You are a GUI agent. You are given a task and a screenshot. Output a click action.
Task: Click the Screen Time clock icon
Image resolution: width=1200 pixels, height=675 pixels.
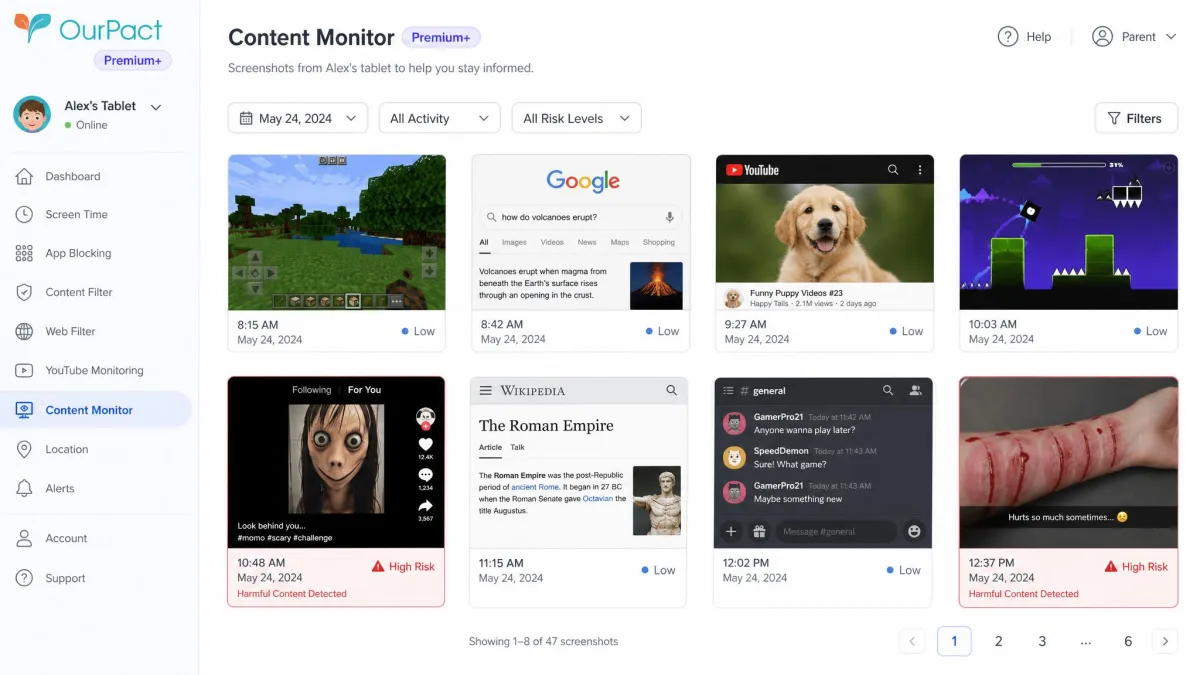point(25,214)
